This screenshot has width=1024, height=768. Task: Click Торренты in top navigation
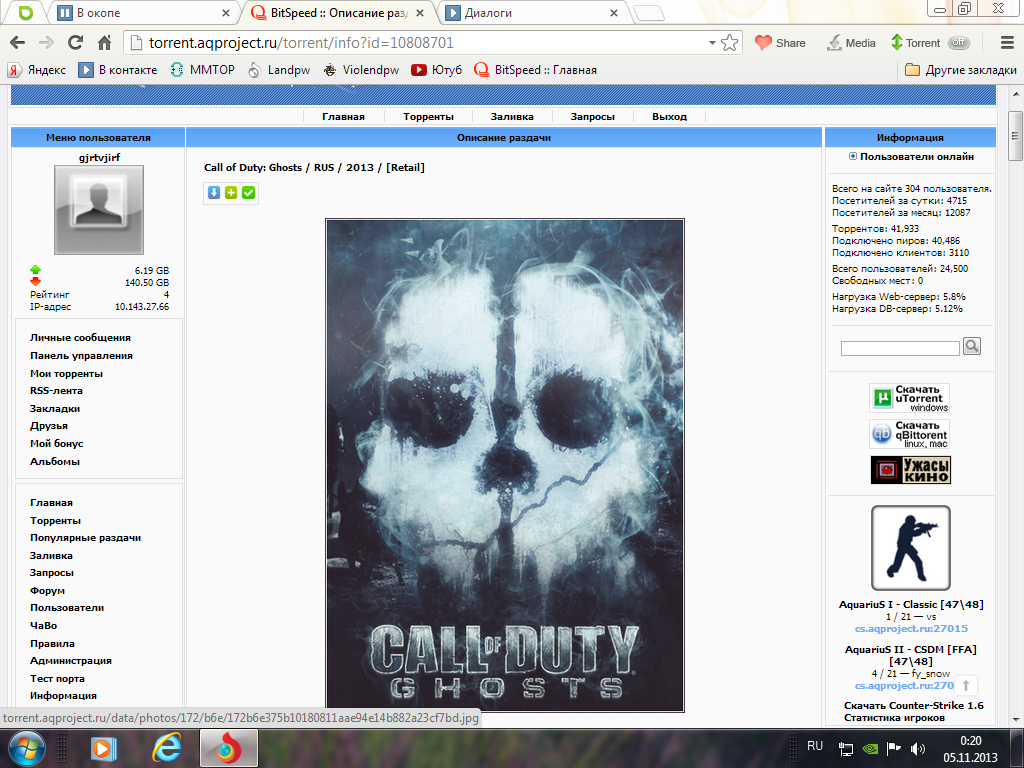click(x=428, y=116)
